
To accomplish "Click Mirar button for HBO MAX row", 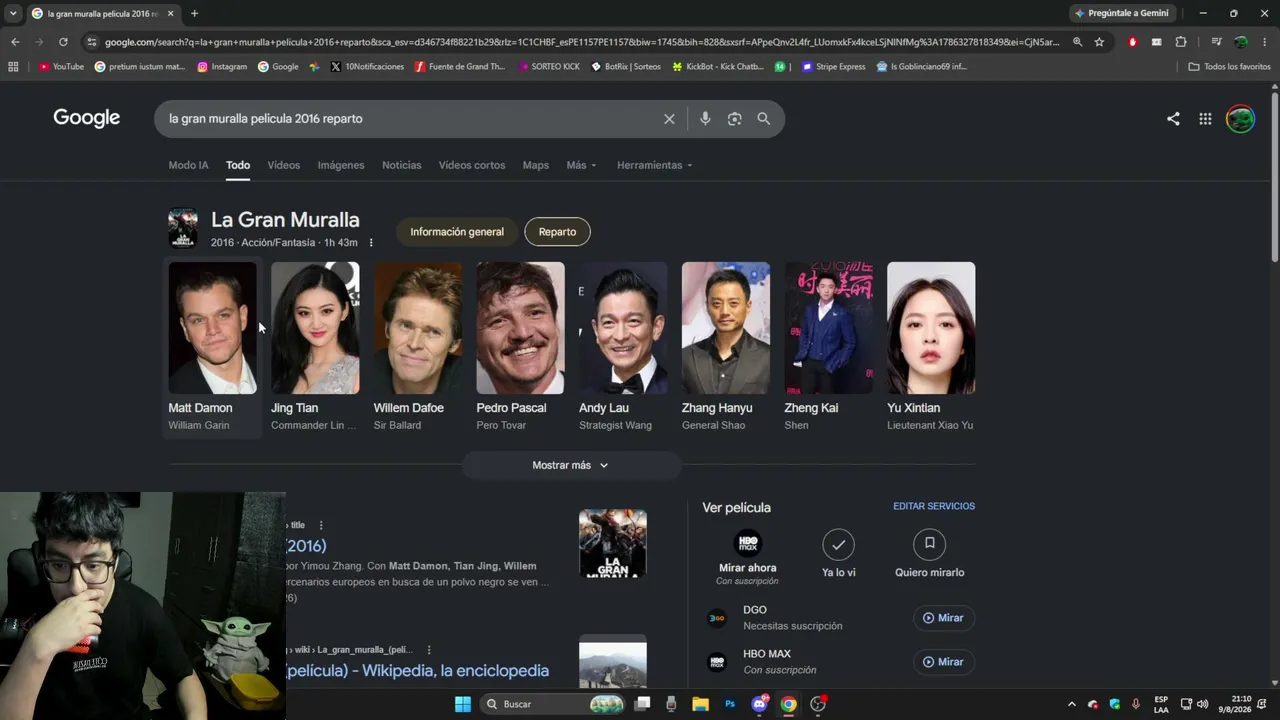I will pos(943,662).
